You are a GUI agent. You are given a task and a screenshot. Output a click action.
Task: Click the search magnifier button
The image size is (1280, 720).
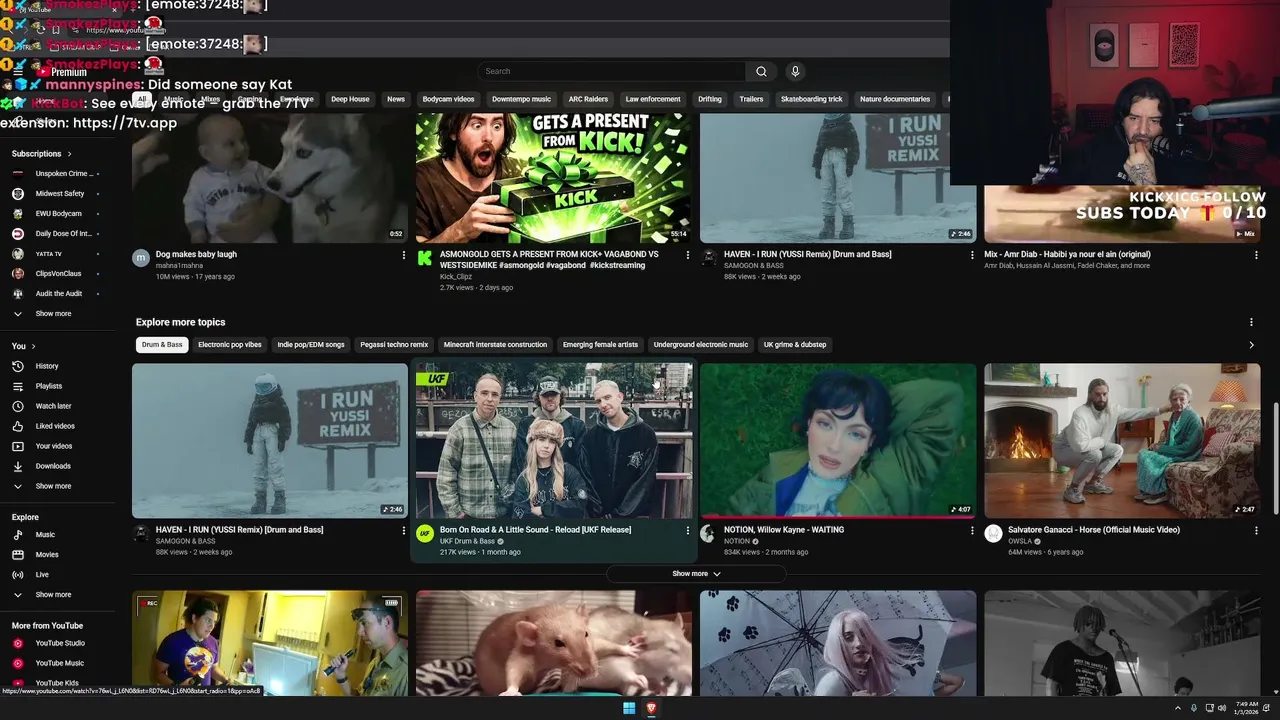761,71
